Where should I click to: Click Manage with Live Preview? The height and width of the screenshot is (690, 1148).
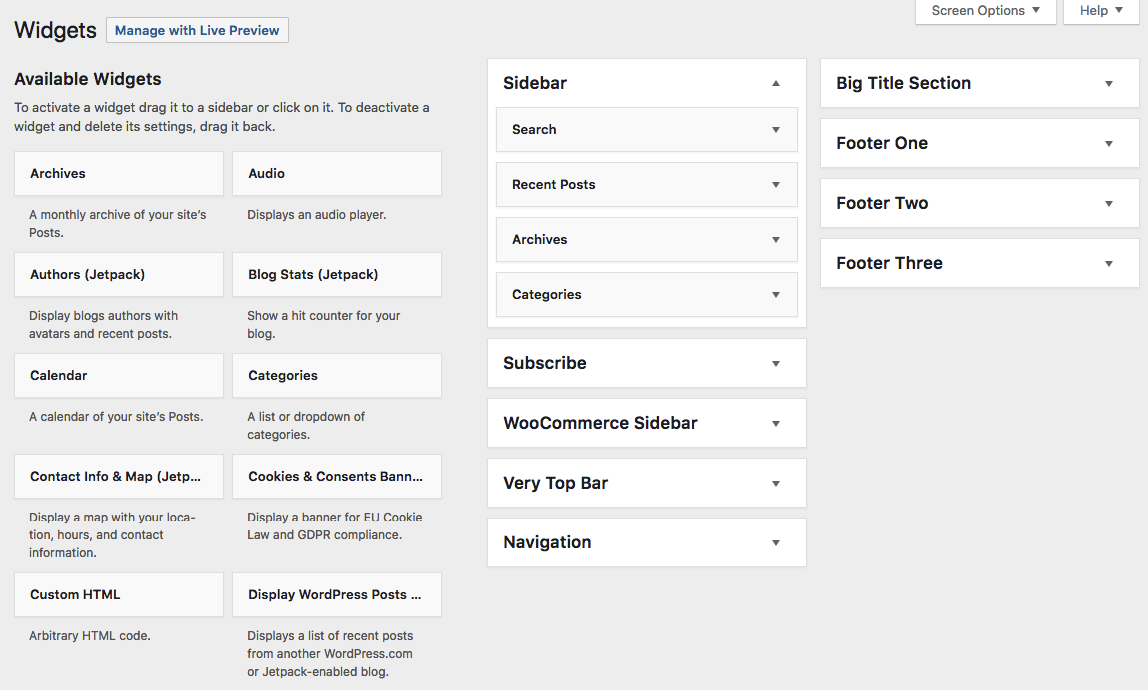pyautogui.click(x=197, y=30)
